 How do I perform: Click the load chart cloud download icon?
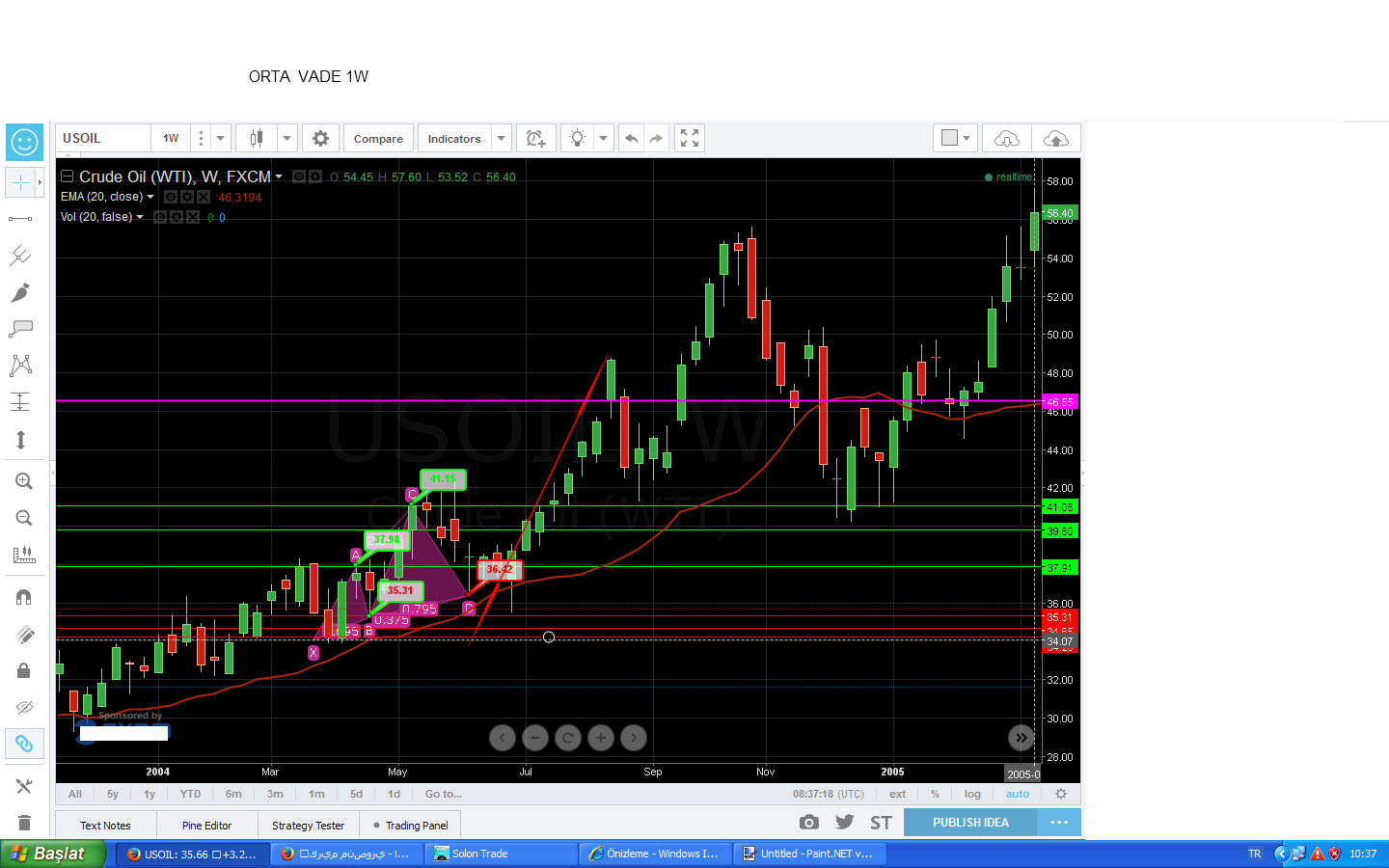(1006, 138)
